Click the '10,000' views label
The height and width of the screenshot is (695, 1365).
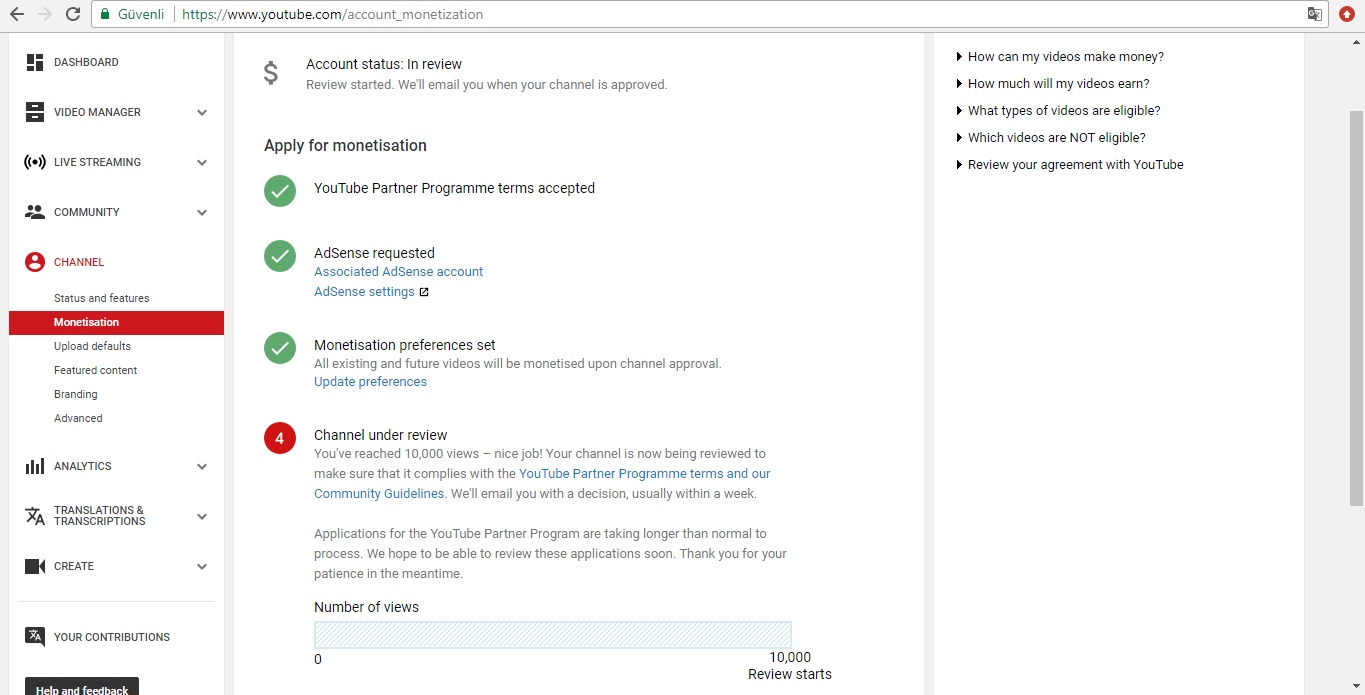click(790, 658)
